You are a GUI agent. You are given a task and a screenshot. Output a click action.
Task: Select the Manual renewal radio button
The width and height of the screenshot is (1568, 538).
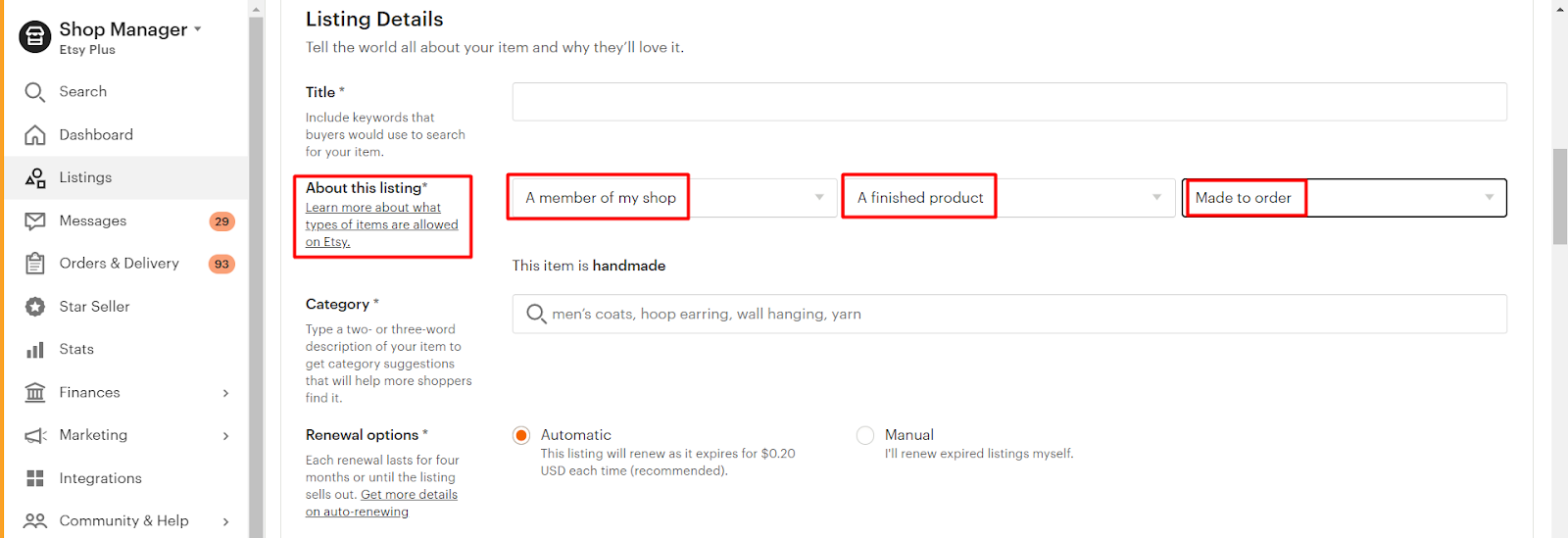[x=865, y=435]
